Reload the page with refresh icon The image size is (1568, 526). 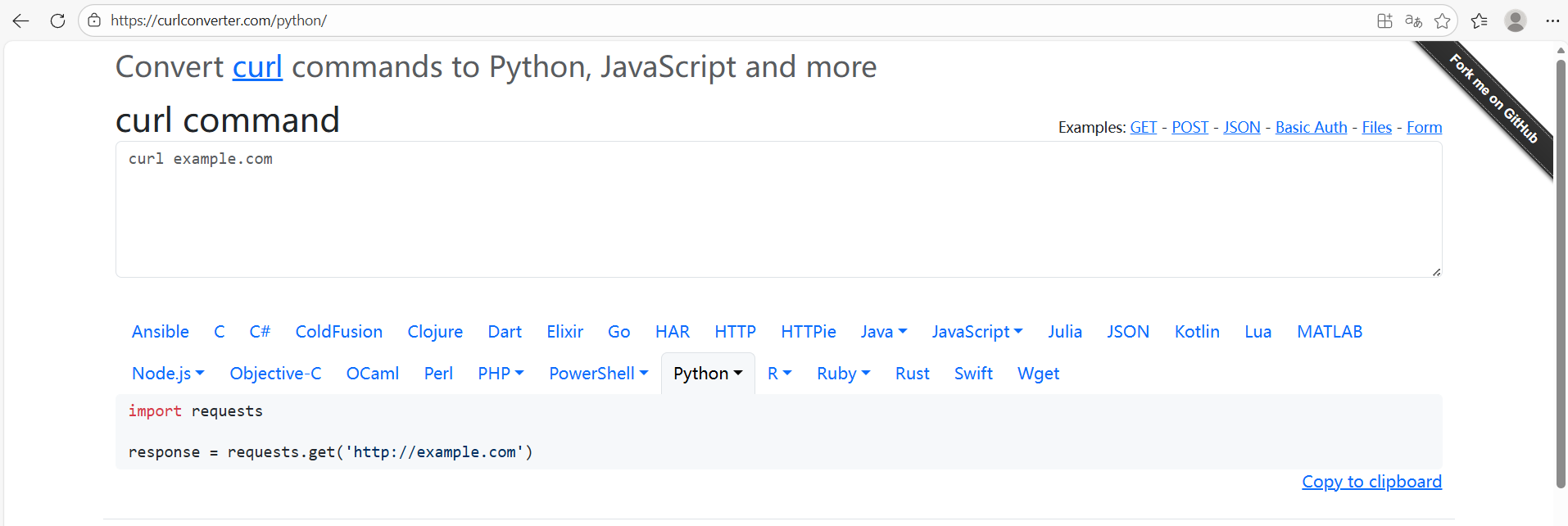point(57,20)
